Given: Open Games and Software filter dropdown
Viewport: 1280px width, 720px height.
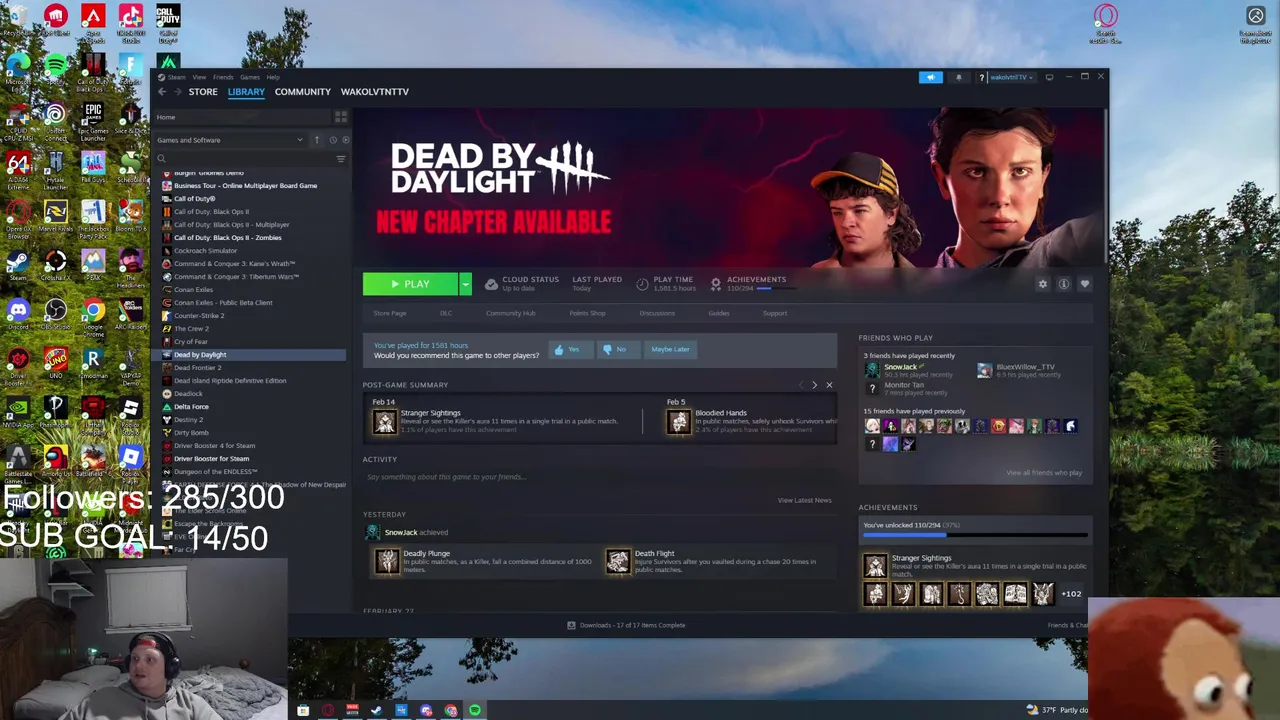Looking at the screenshot, I should coord(230,140).
